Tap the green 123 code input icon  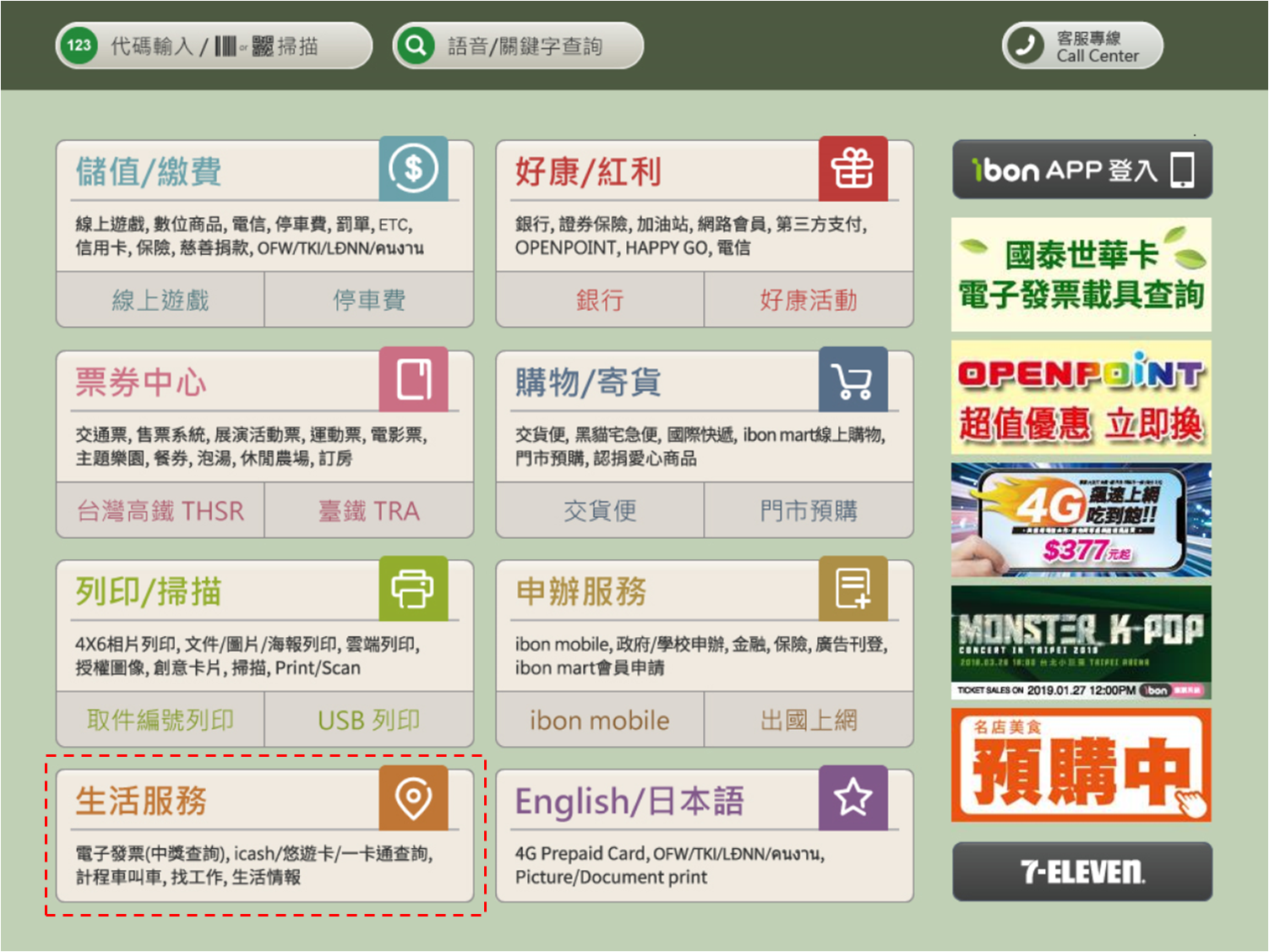point(79,46)
